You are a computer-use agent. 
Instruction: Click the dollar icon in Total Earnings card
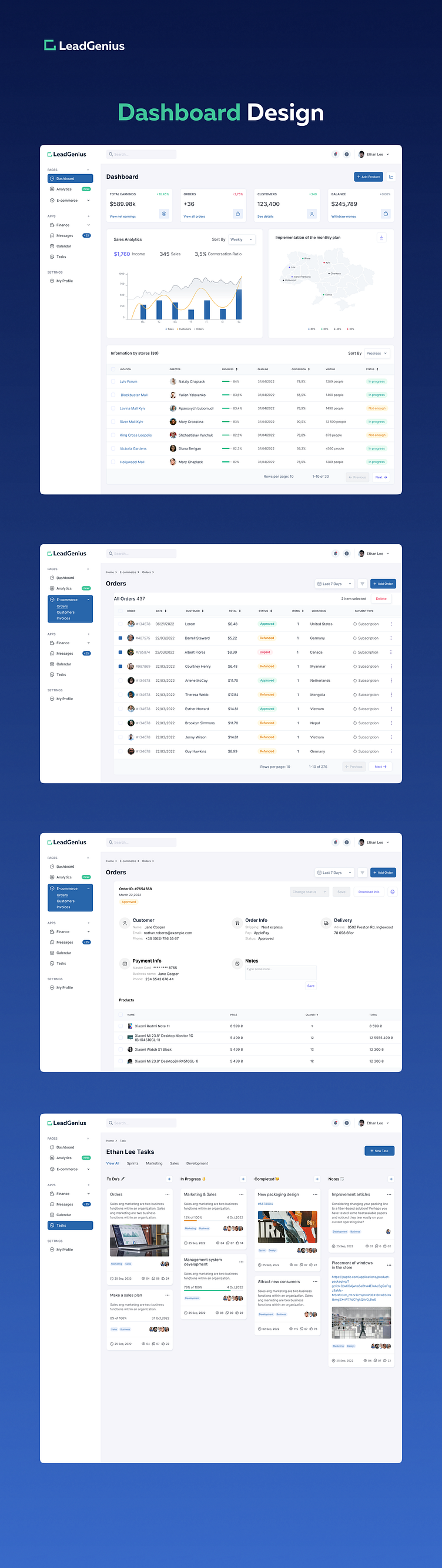click(164, 214)
